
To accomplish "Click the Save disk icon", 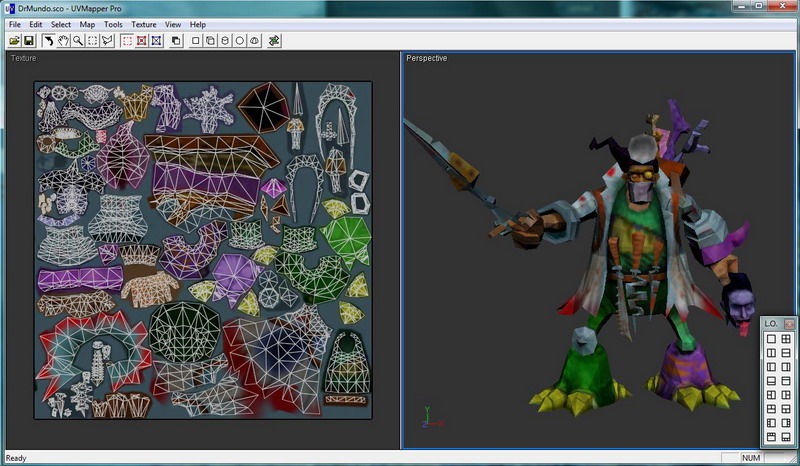I will coord(29,41).
